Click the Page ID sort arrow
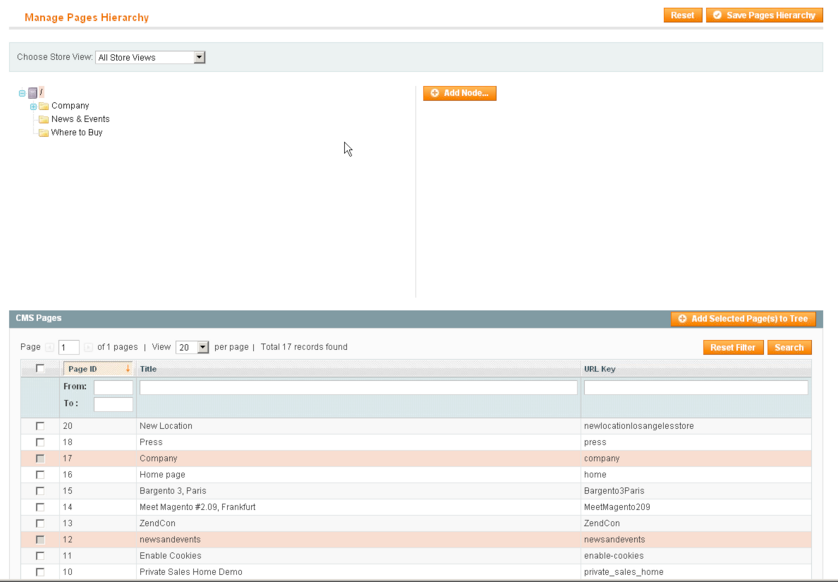The width and height of the screenshot is (838, 582). pos(127,369)
